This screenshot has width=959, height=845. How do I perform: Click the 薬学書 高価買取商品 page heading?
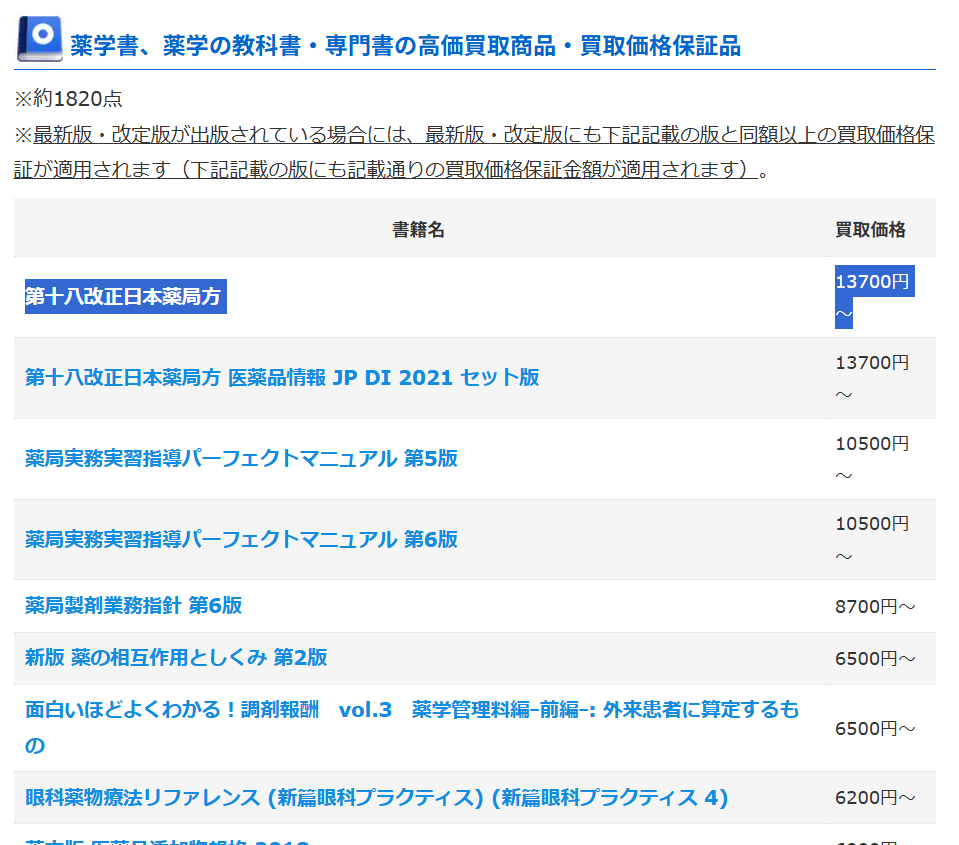pos(405,46)
